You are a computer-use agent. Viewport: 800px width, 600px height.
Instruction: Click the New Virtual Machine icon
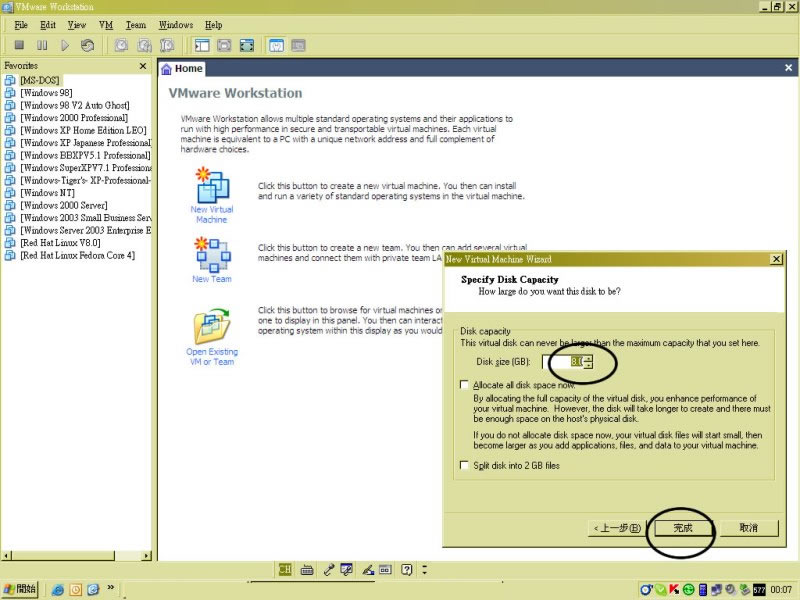point(212,185)
